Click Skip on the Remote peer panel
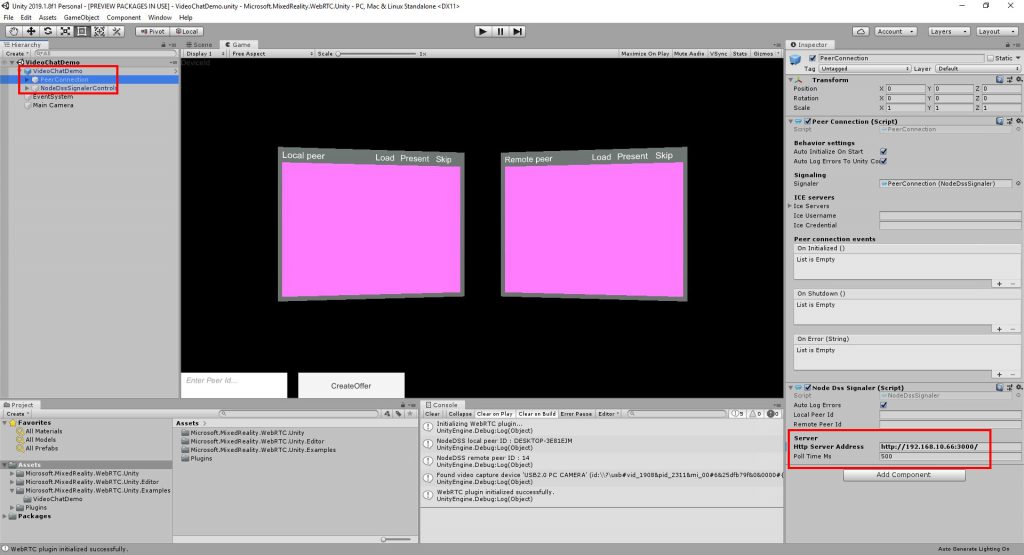This screenshot has height=555, width=1024. (x=664, y=155)
